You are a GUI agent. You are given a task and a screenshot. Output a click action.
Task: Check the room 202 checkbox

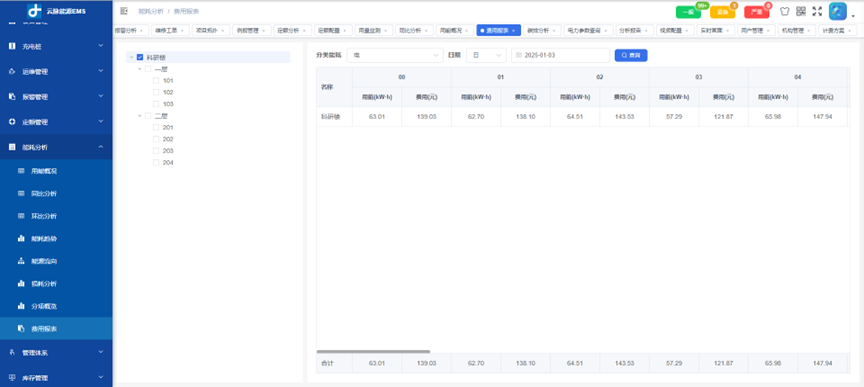tap(156, 139)
